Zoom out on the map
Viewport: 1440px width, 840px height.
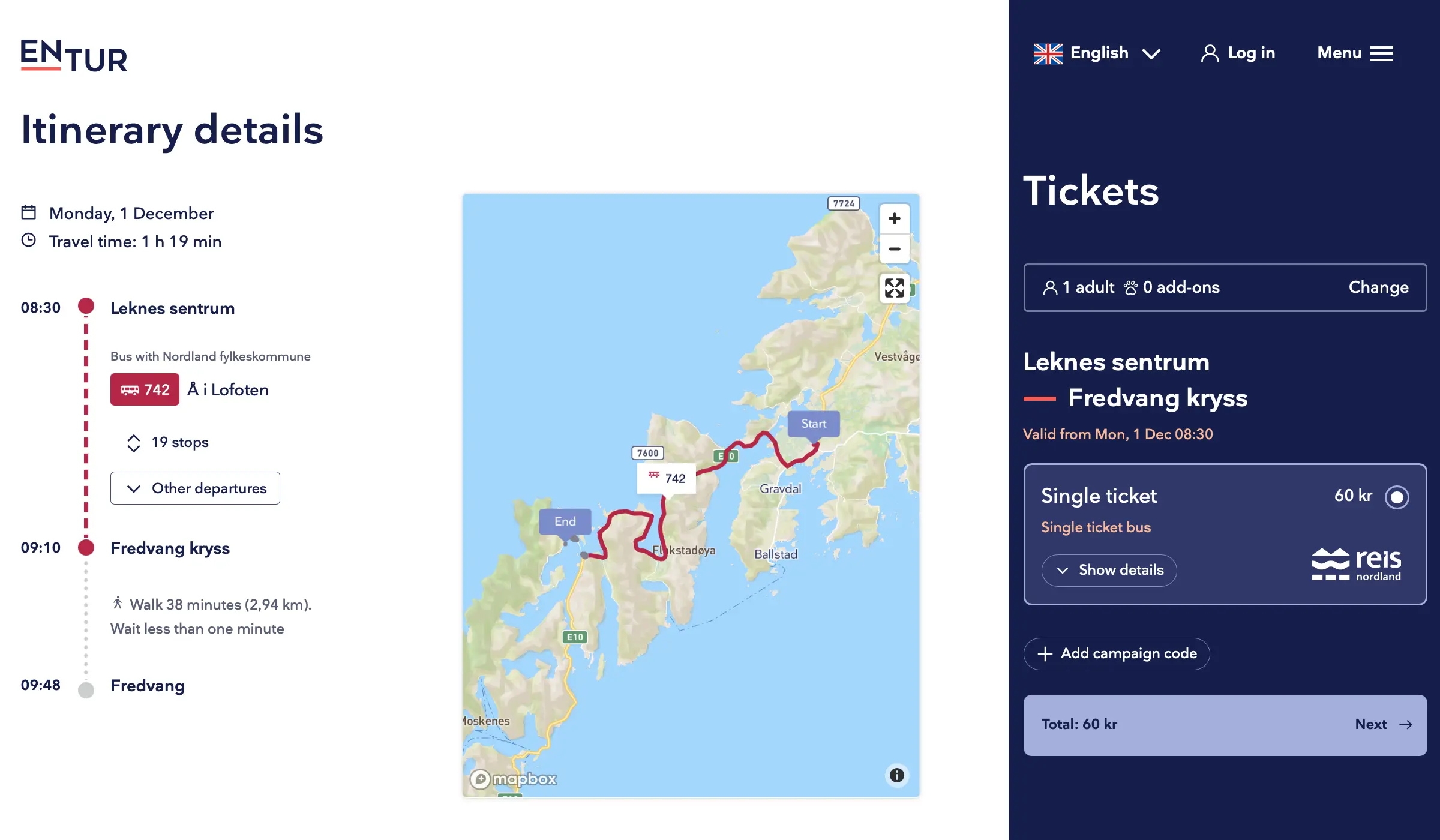[x=894, y=249]
